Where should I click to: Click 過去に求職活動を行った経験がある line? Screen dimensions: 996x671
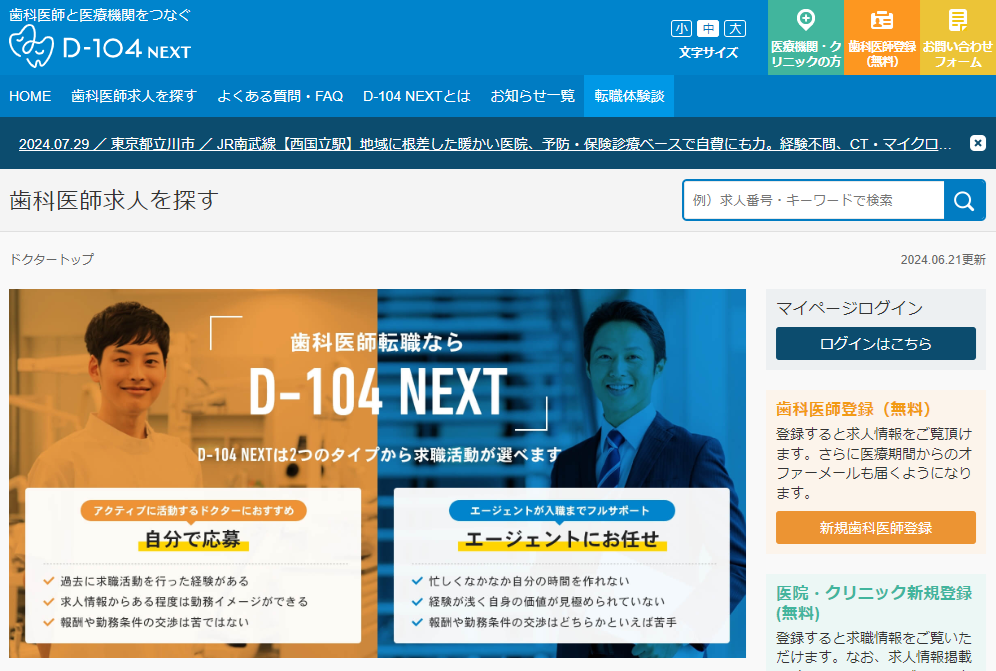(154, 581)
